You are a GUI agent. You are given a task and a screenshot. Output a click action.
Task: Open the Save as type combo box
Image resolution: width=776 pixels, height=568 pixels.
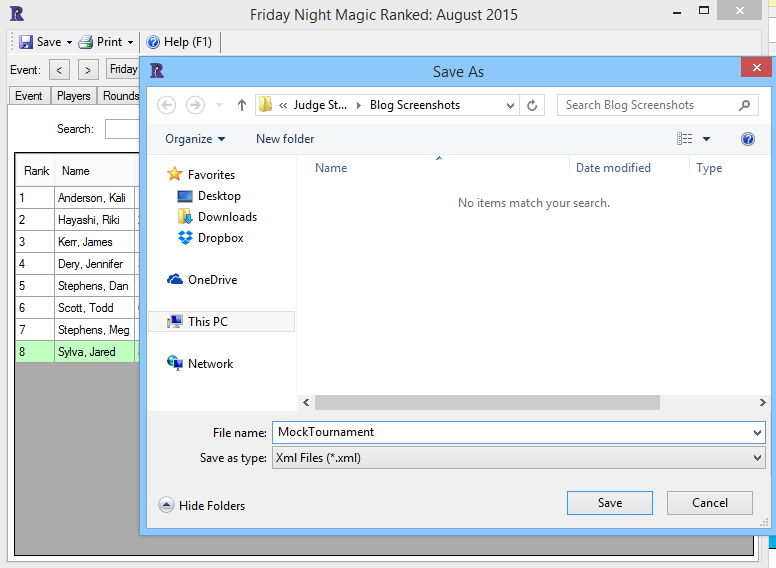point(519,458)
